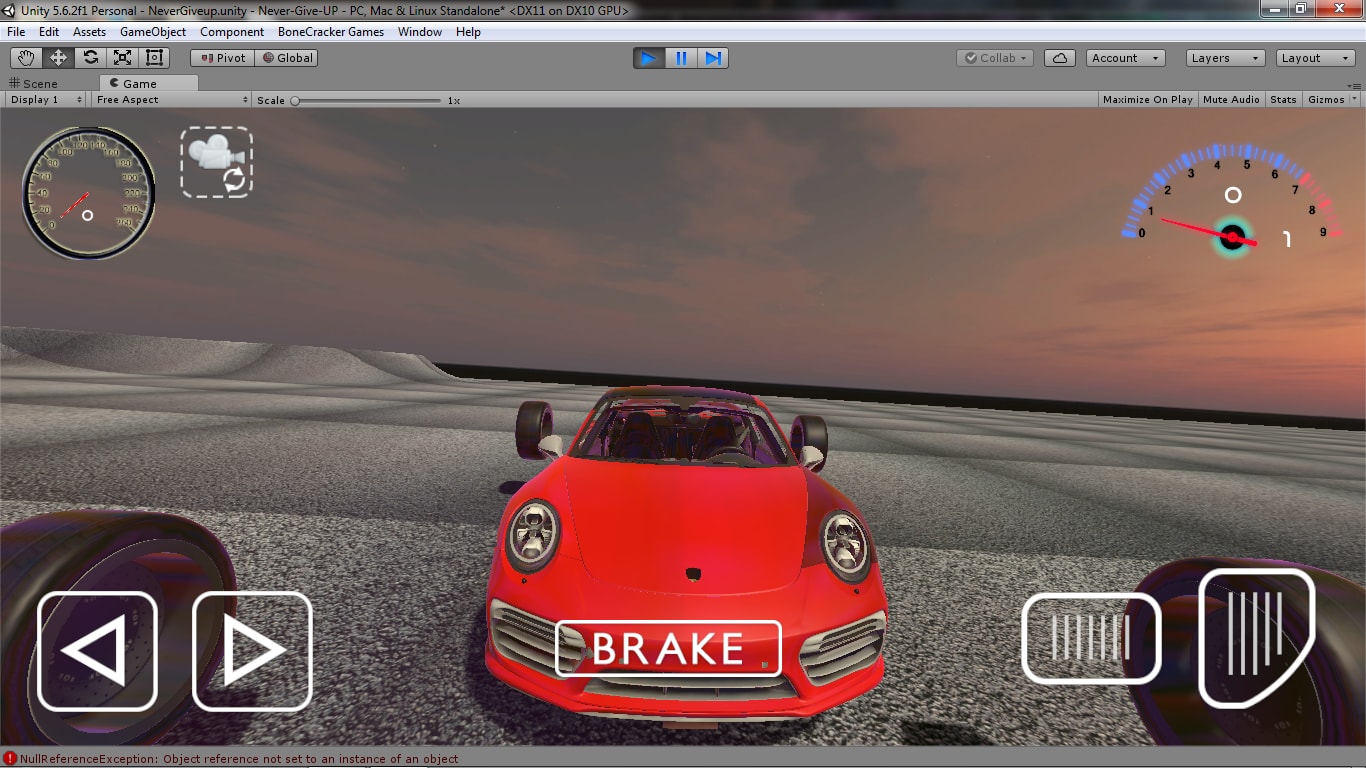Toggle Pivot handle position
The height and width of the screenshot is (768, 1366).
[x=223, y=58]
